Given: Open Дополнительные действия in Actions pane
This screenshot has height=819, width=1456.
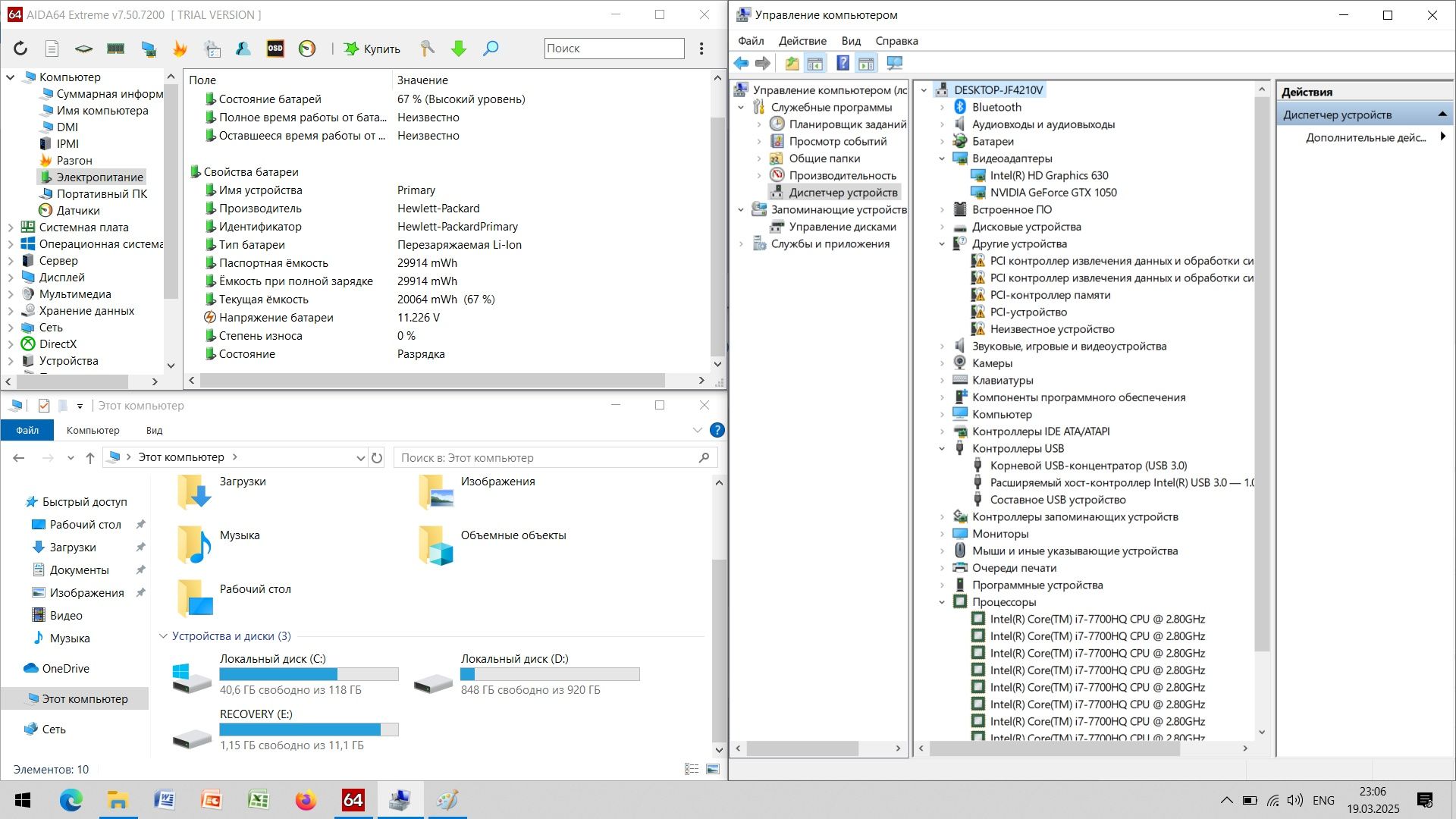Looking at the screenshot, I should (1365, 137).
